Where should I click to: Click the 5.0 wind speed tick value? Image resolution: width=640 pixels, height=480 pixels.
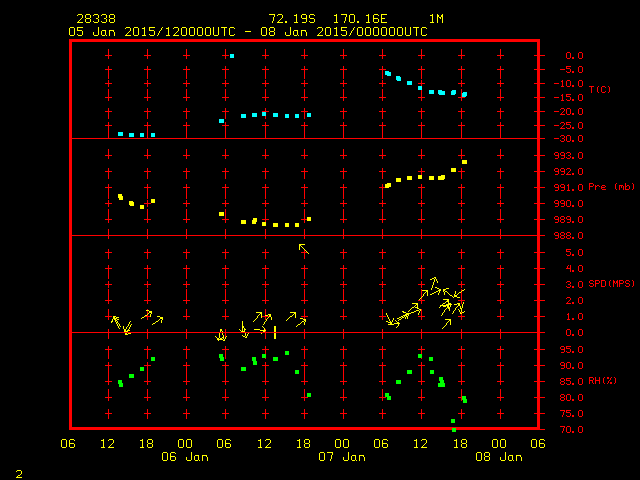coord(574,253)
